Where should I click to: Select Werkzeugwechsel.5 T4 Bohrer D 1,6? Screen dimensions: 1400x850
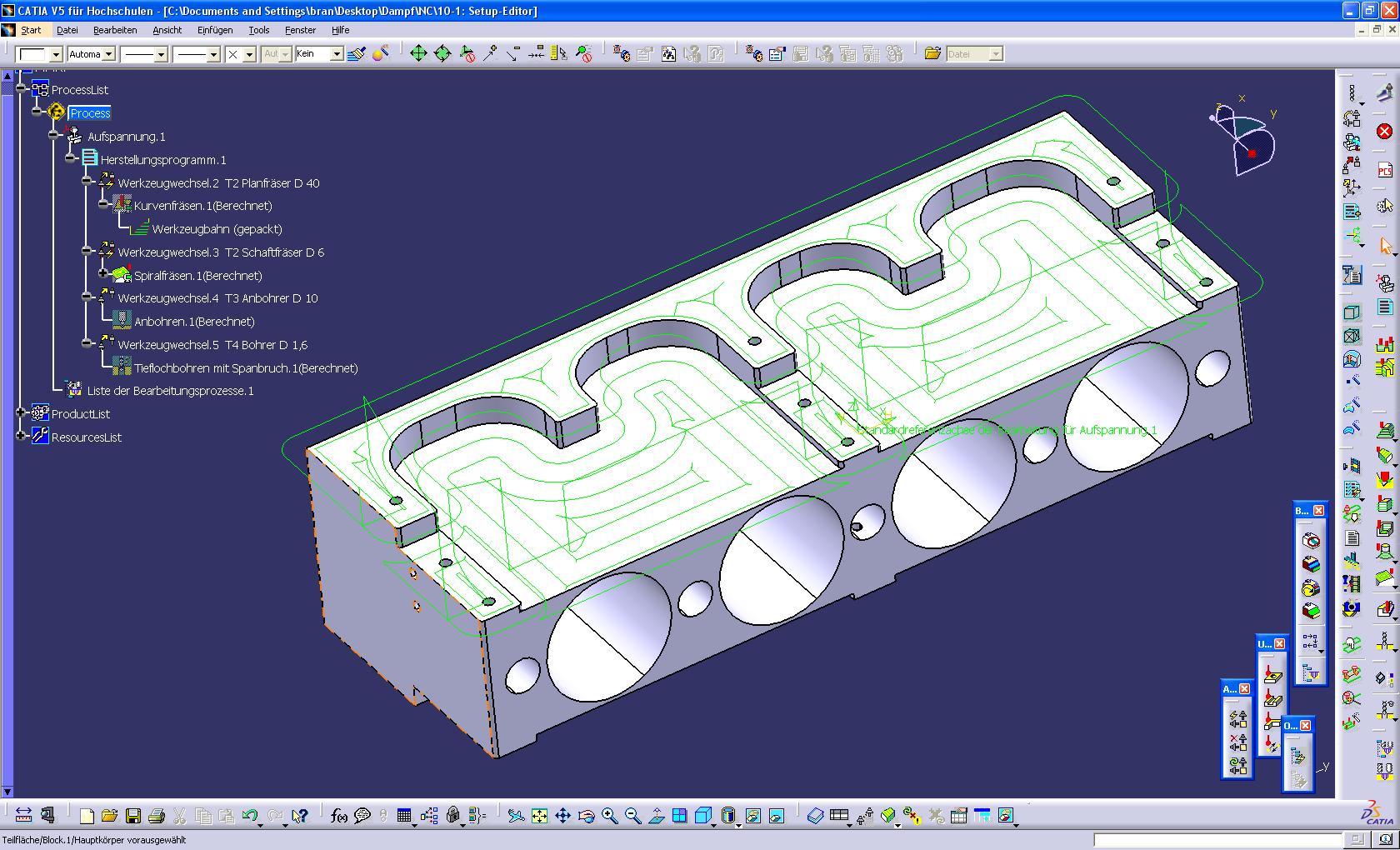(212, 345)
